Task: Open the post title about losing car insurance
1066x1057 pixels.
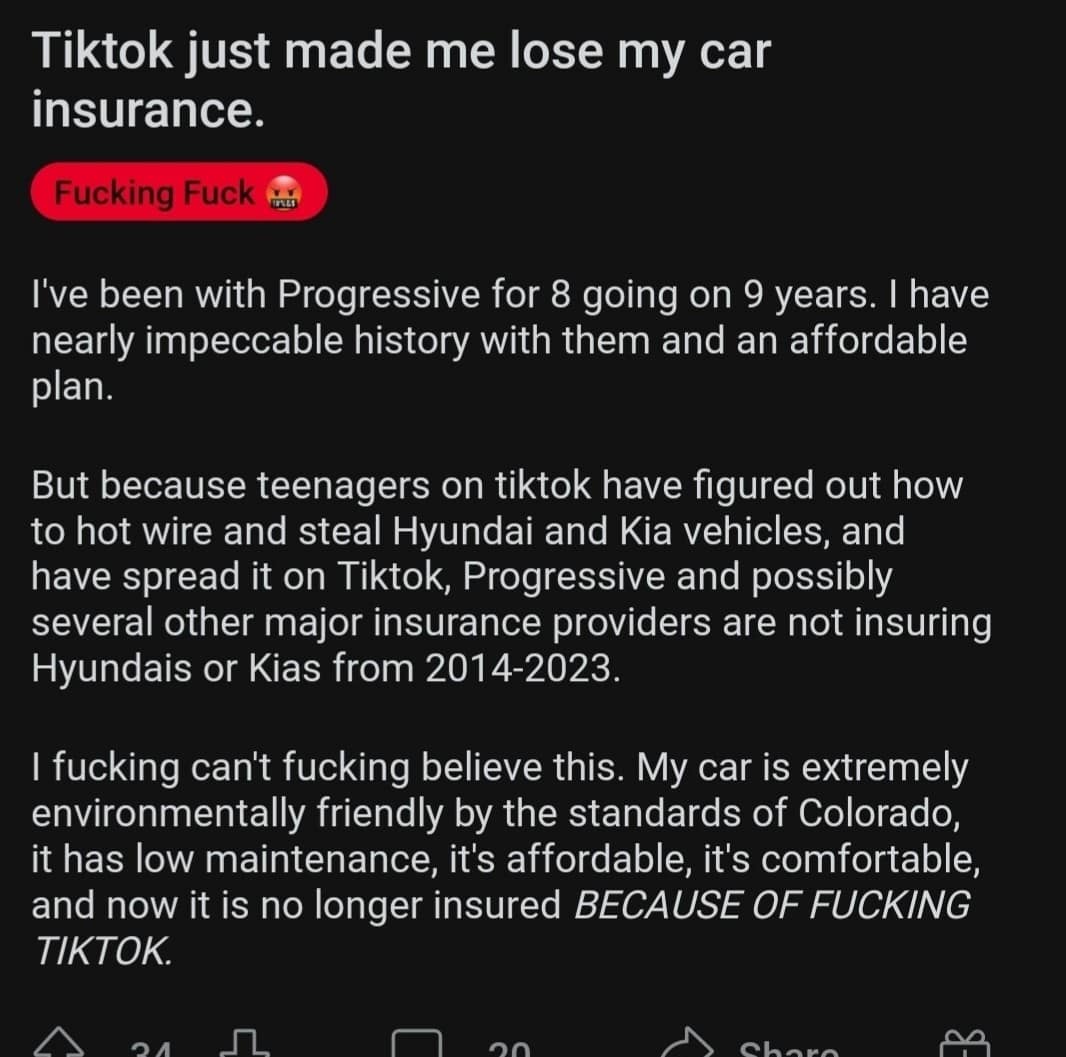Action: click(x=400, y=78)
